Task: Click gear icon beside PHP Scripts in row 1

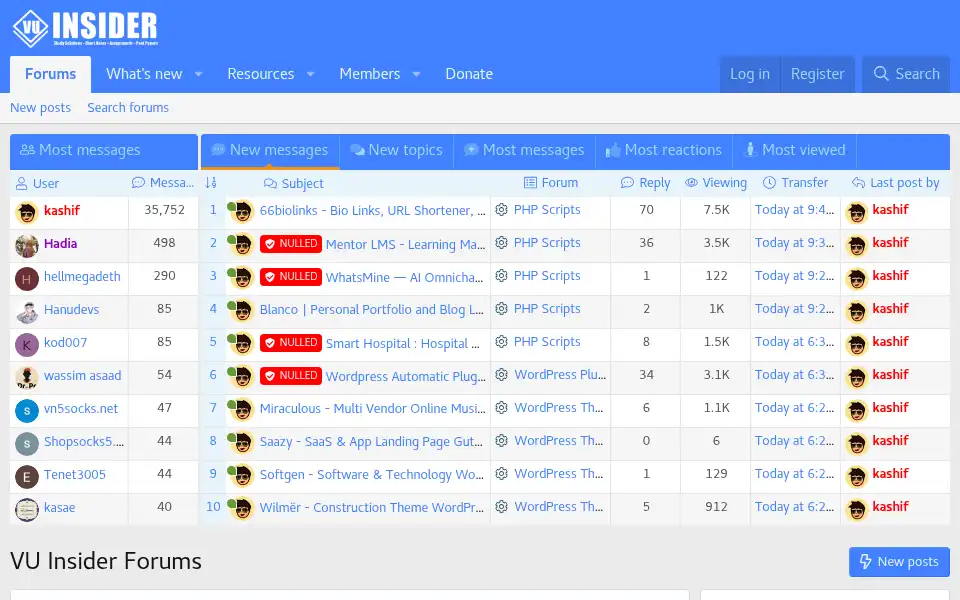Action: (x=501, y=209)
